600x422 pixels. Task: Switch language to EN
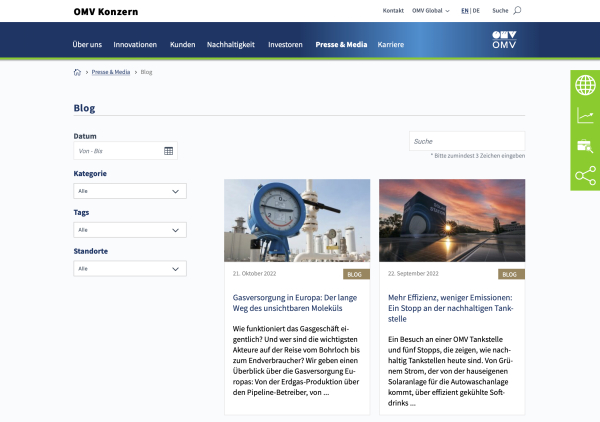point(464,11)
